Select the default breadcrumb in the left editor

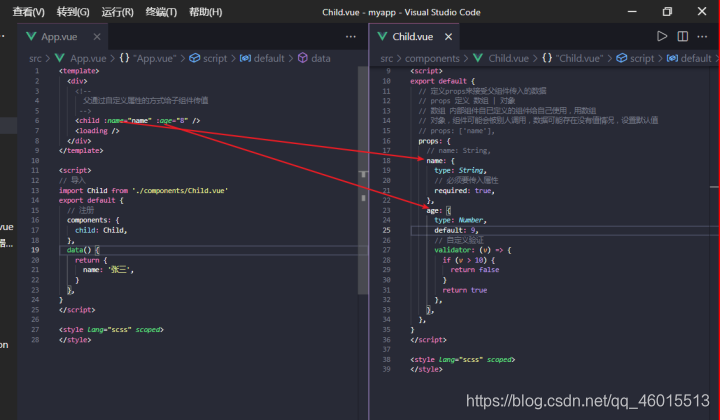[x=269, y=58]
